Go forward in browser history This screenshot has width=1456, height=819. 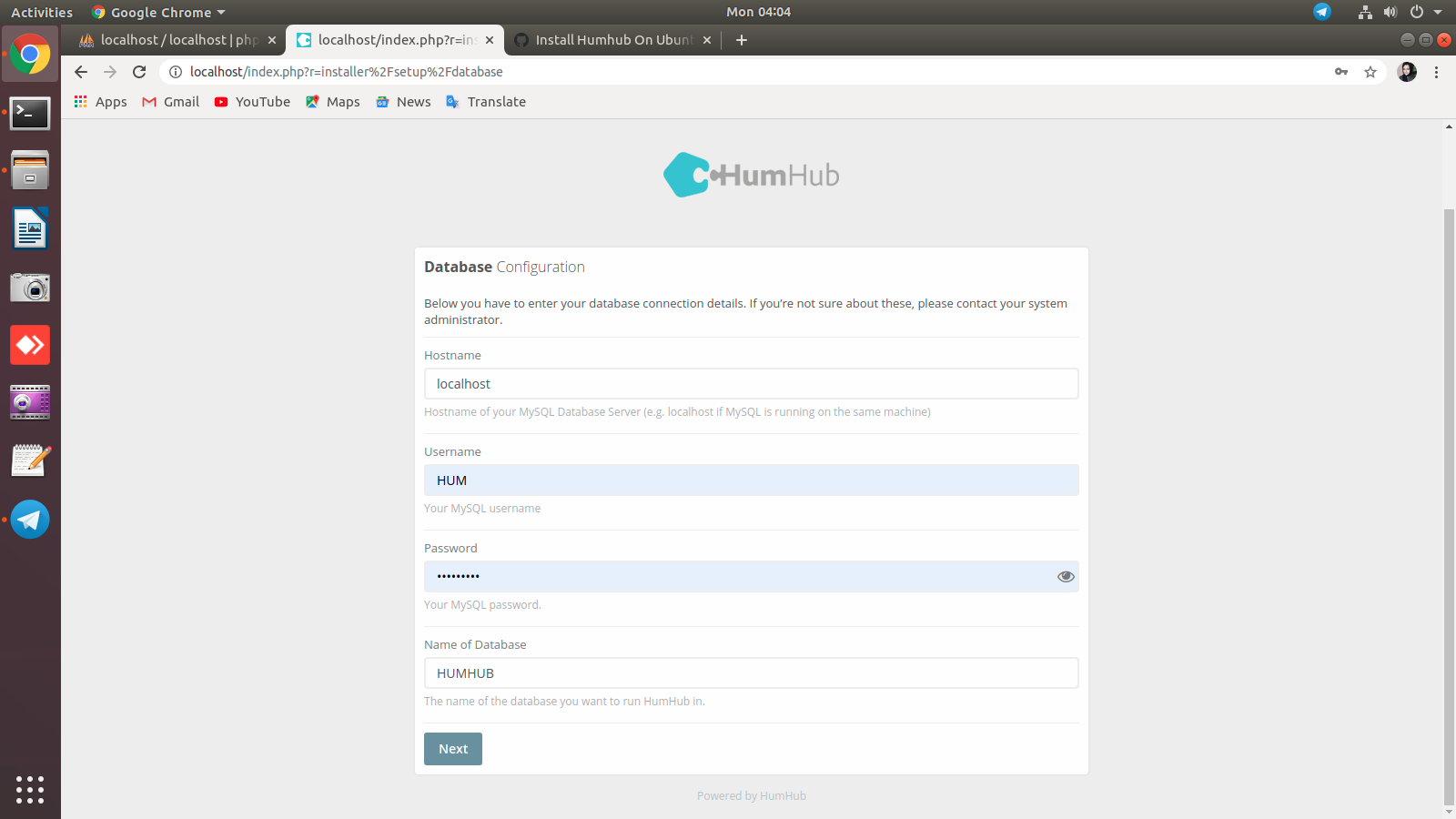(110, 72)
